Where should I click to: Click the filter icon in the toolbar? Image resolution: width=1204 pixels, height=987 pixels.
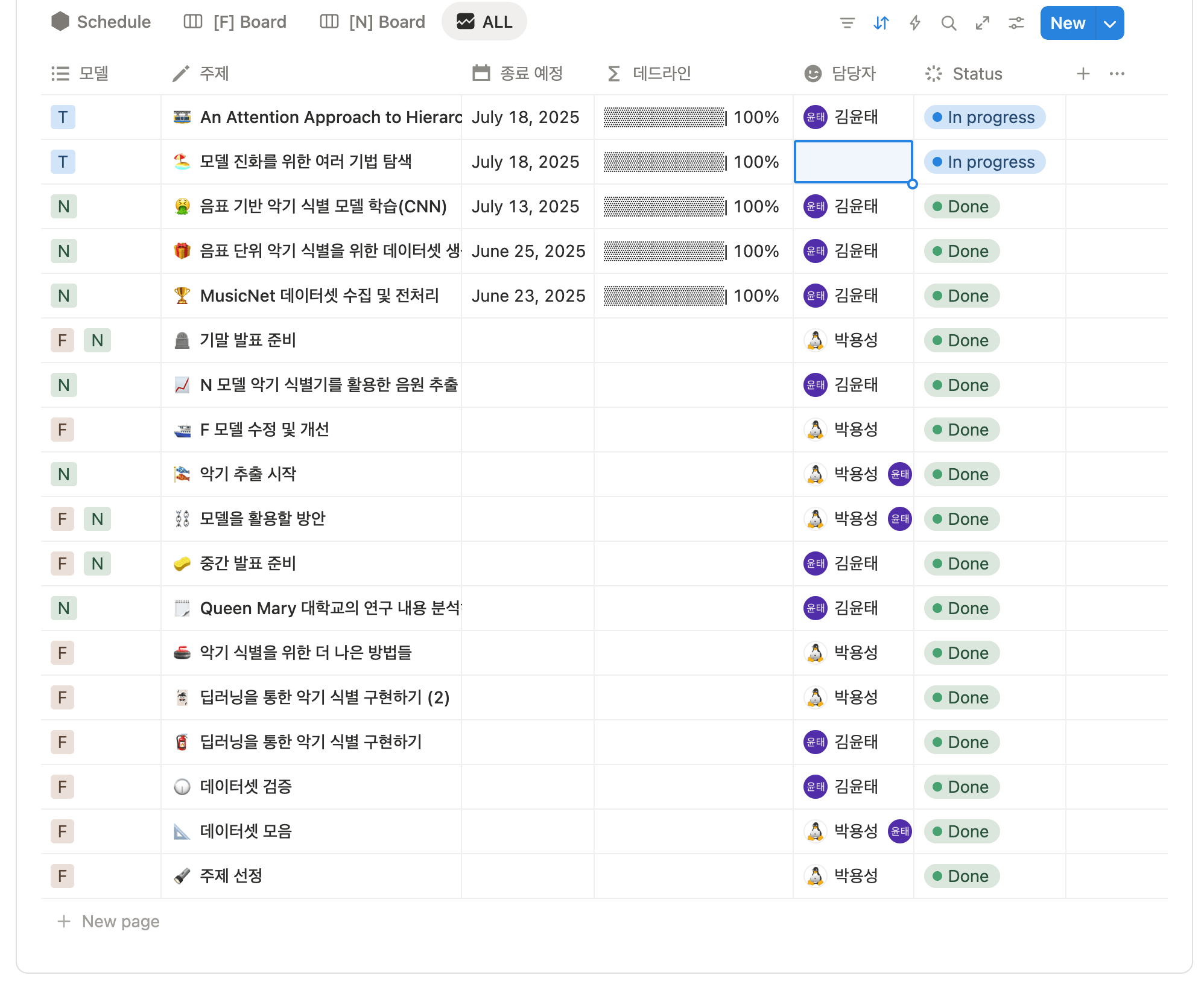click(847, 23)
